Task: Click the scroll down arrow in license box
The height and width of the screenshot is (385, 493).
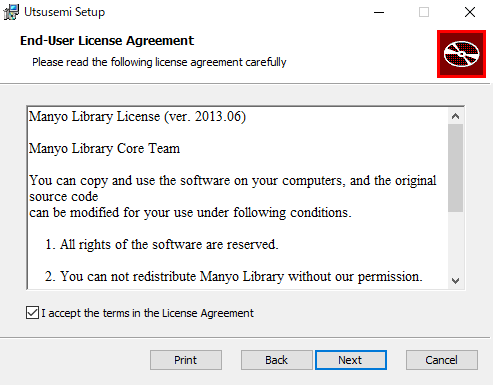Action: (x=455, y=281)
